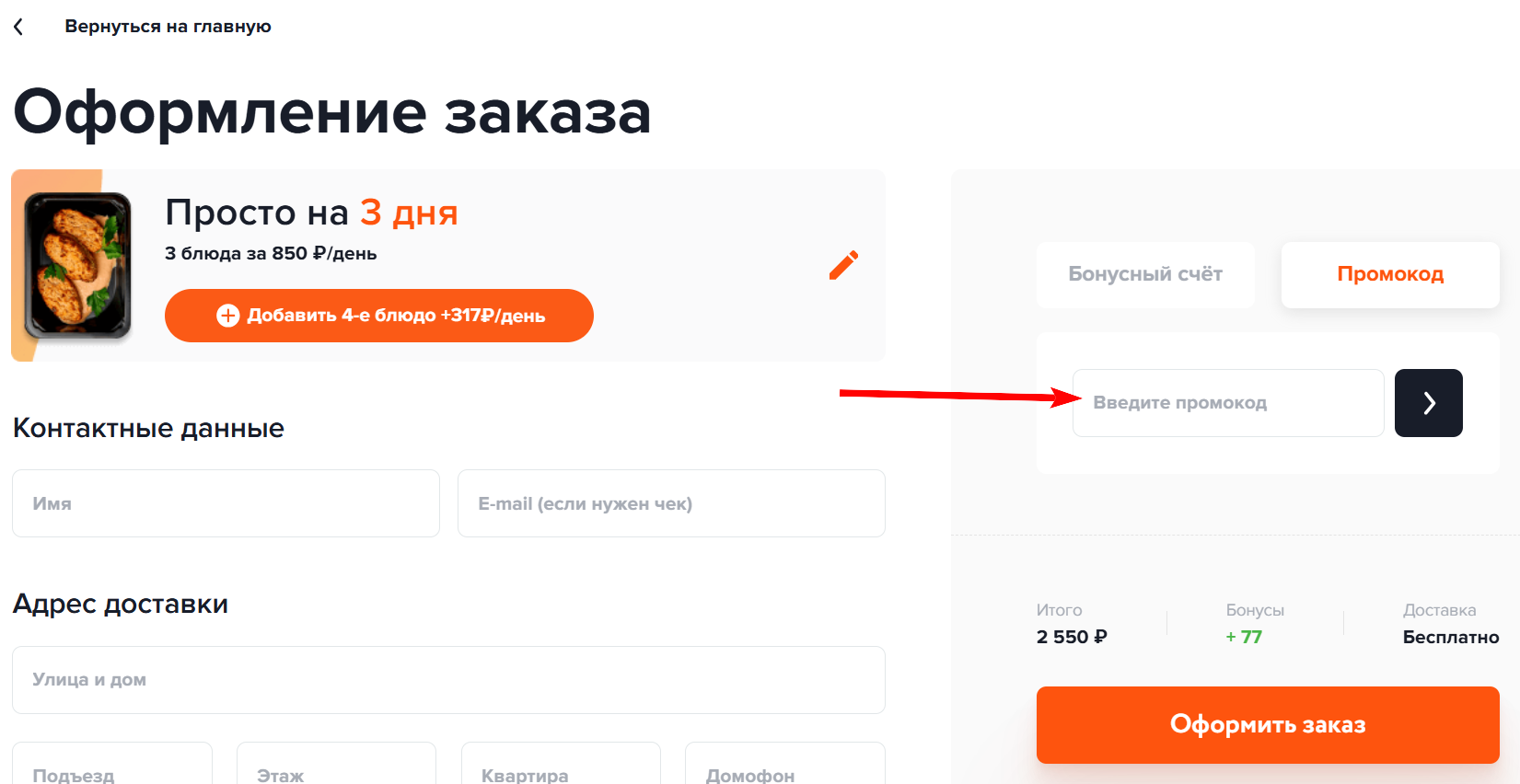The image size is (1520, 784).
Task: Open the Вернуться на главную link
Action: coord(168,26)
